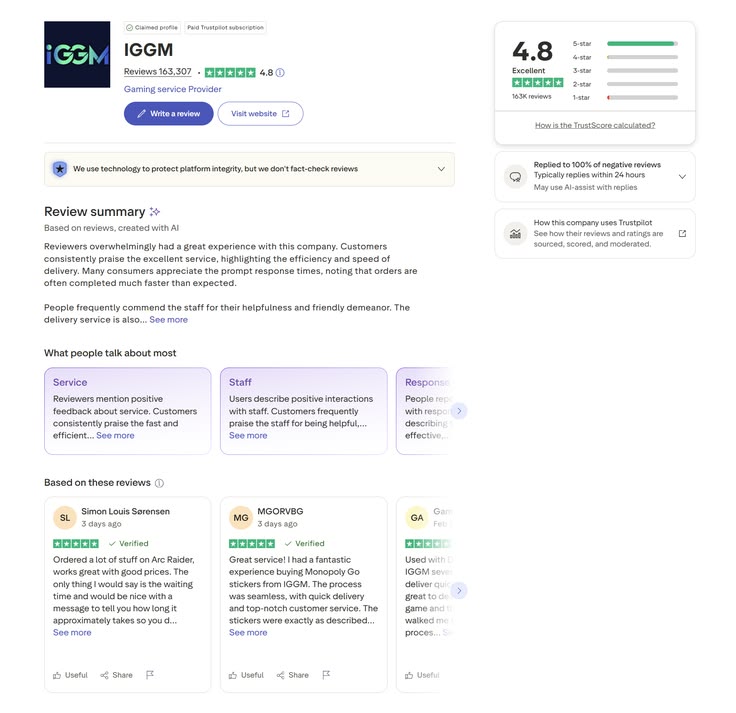Image resolution: width=736 pixels, height=713 pixels.
Task: Click the flag icon on MGORVBG's review
Action: 326,675
